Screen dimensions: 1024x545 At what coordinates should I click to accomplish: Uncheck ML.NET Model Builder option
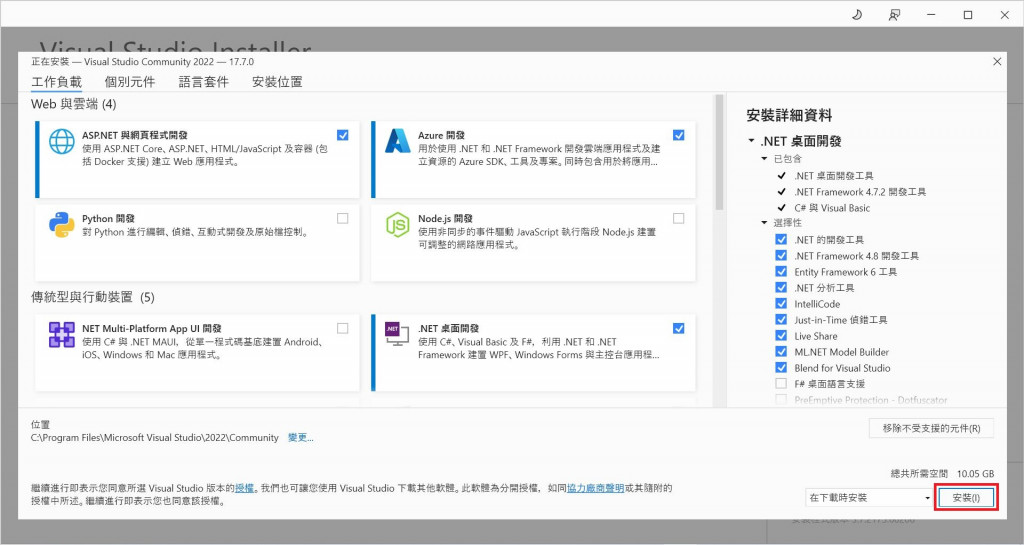pyautogui.click(x=781, y=351)
